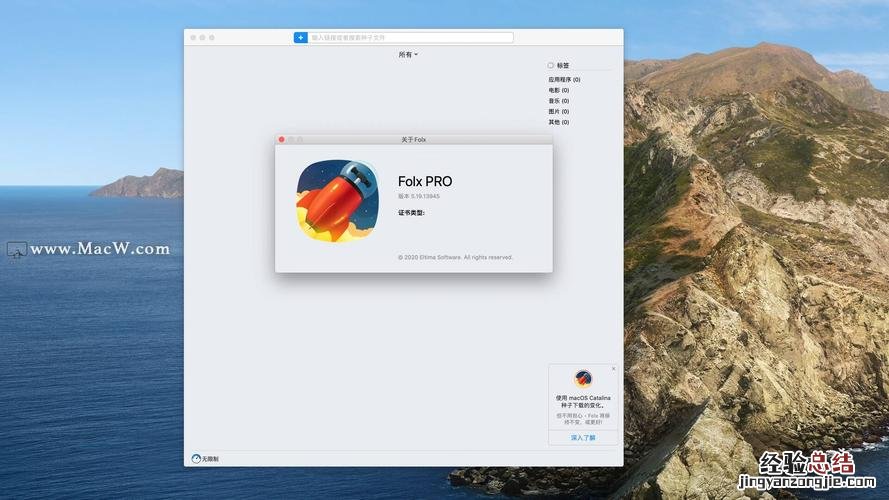Viewport: 889px width, 500px height.
Task: Focus the link or torrent search field
Action: point(411,37)
